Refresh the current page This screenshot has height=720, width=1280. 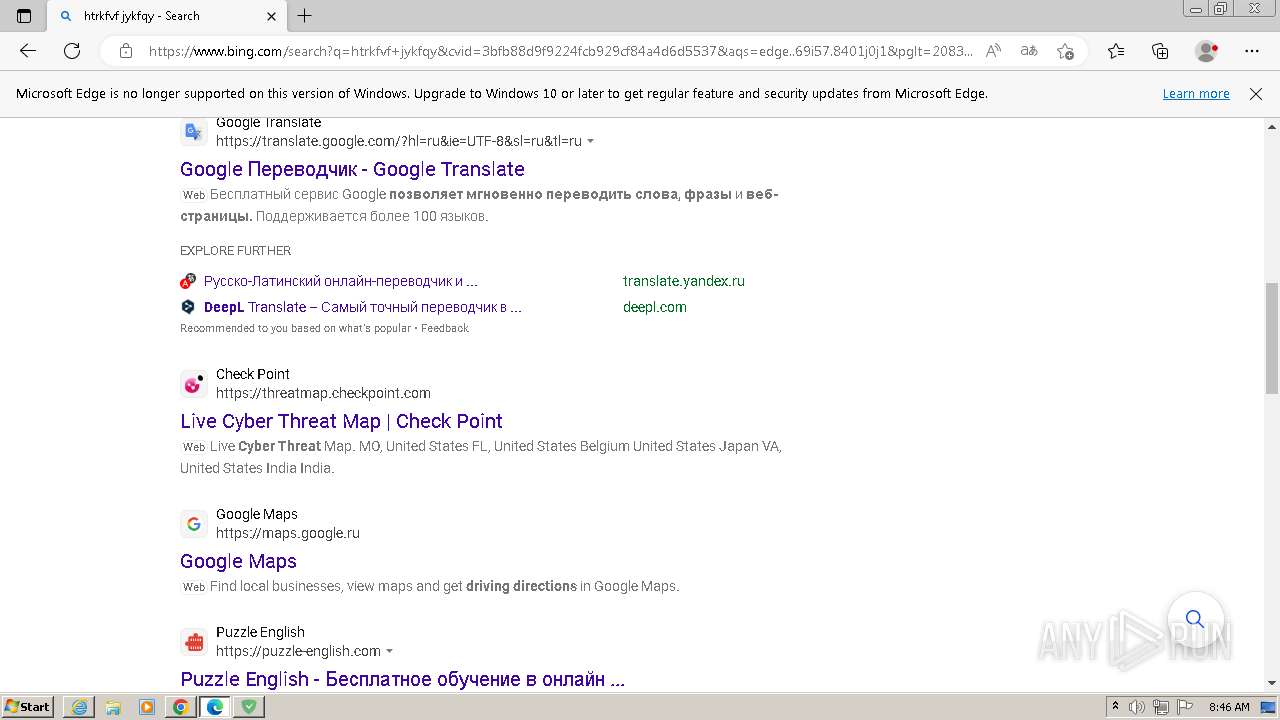[72, 51]
